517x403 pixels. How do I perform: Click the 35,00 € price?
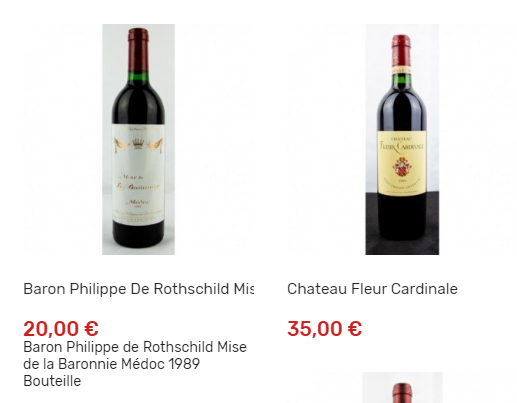point(325,329)
